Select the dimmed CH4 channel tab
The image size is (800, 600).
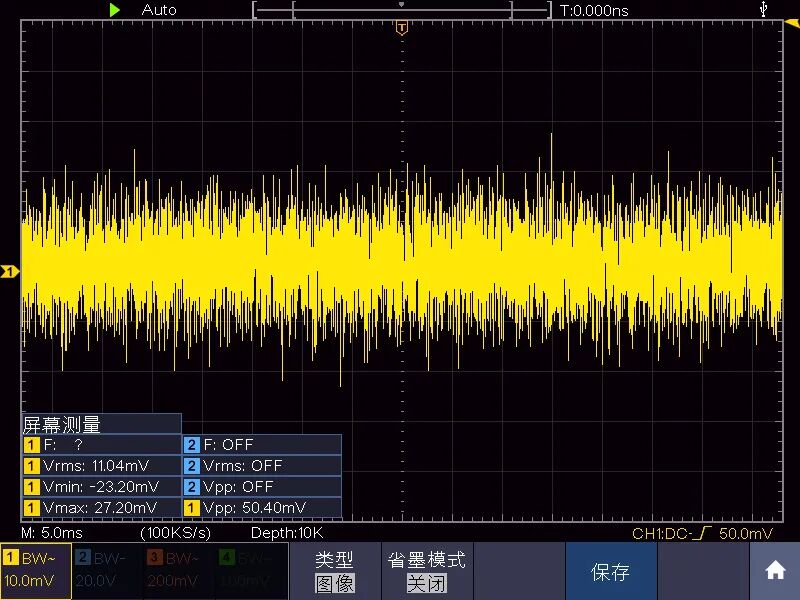point(251,570)
